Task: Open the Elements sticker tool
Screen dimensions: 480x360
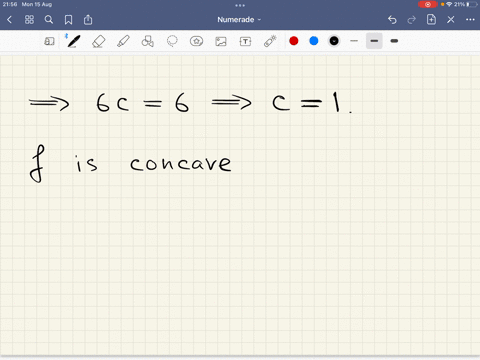Action: point(196,41)
